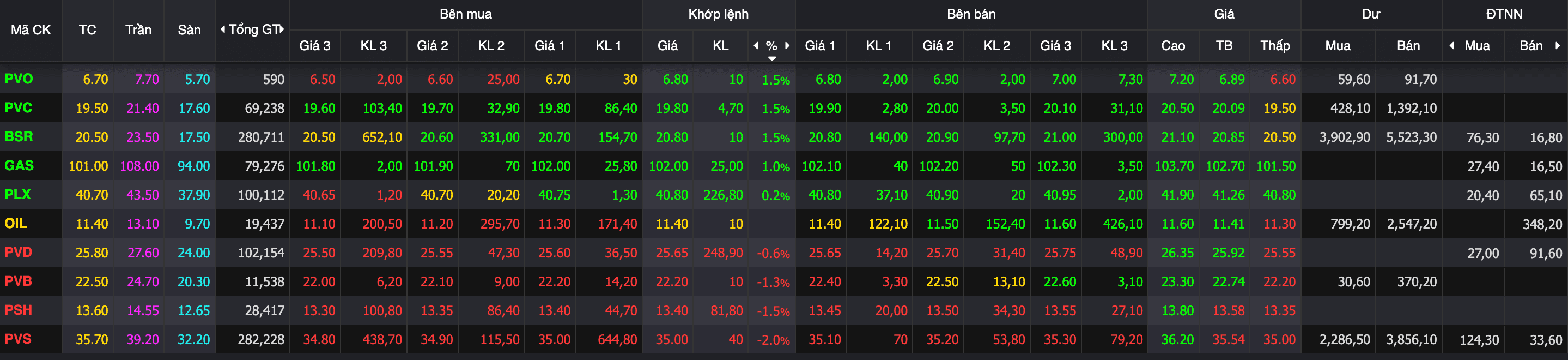Sort by the Trần ceiling price header
The width and height of the screenshot is (1568, 360).
tap(138, 30)
